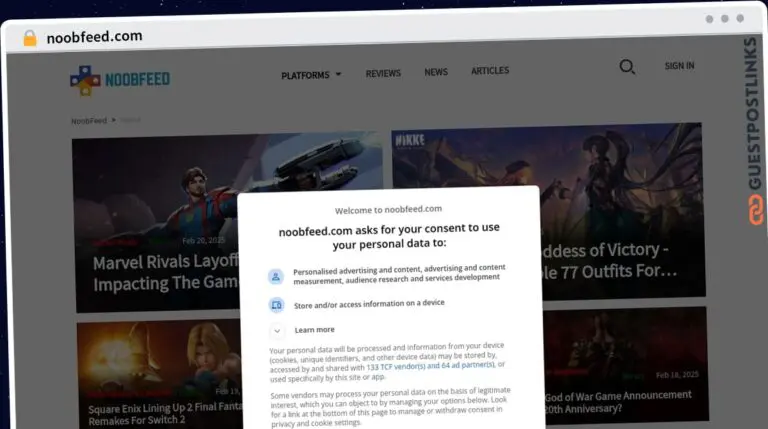Click the Feb 20, 2025 date on Marvel Rivals
The image size is (768, 429).
coord(203,240)
